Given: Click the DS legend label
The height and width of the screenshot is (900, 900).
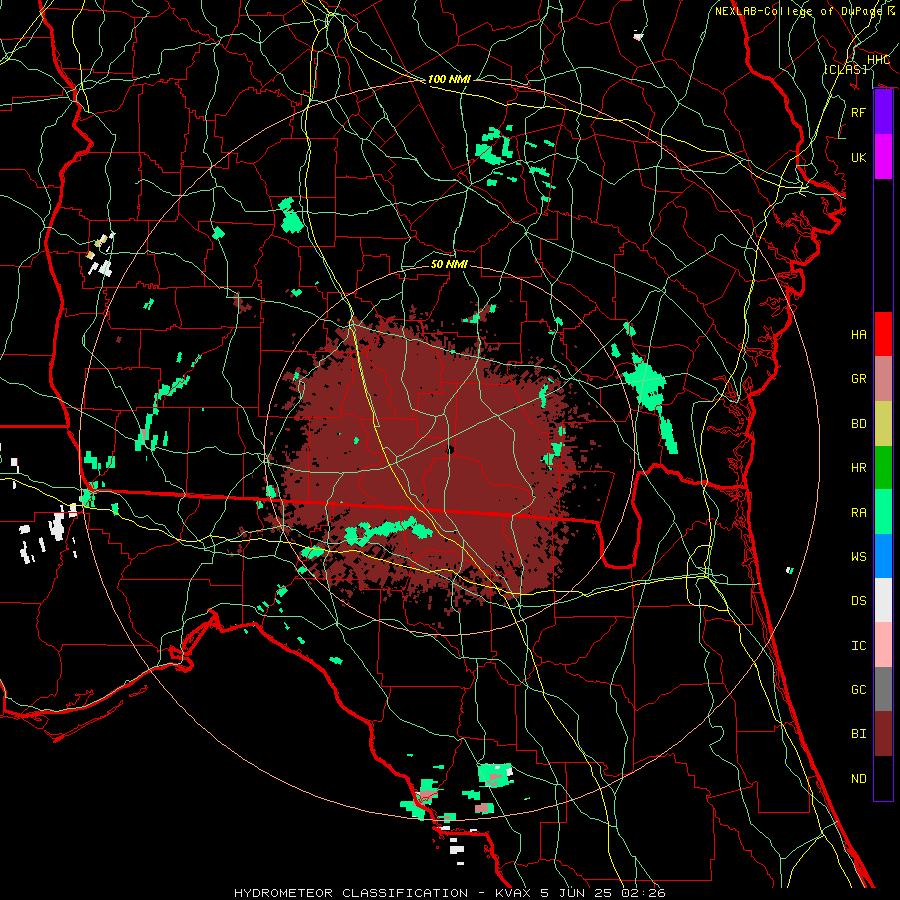Looking at the screenshot, I should point(859,600).
